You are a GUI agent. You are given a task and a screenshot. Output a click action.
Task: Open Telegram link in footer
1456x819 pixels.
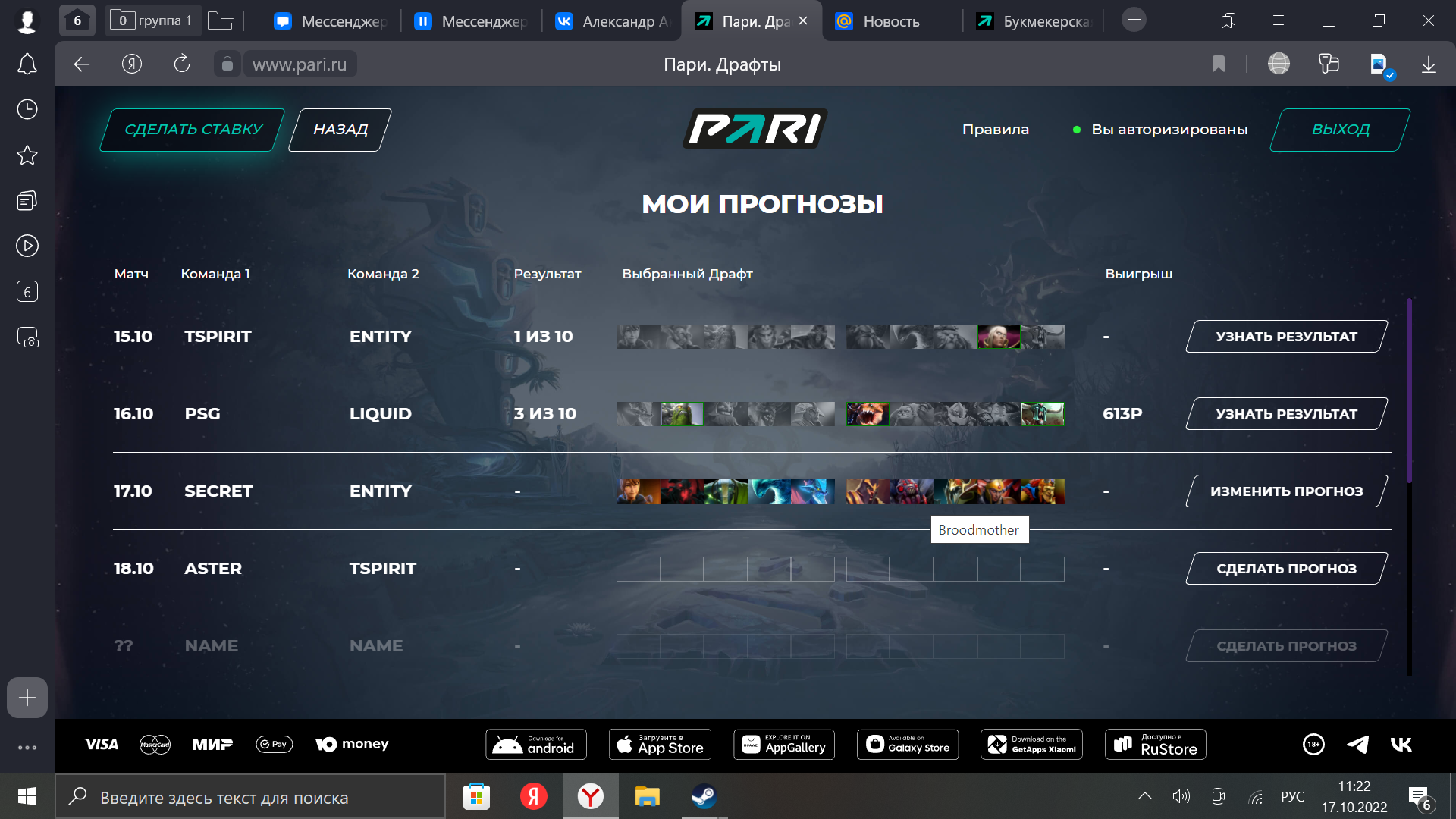coord(1357,745)
